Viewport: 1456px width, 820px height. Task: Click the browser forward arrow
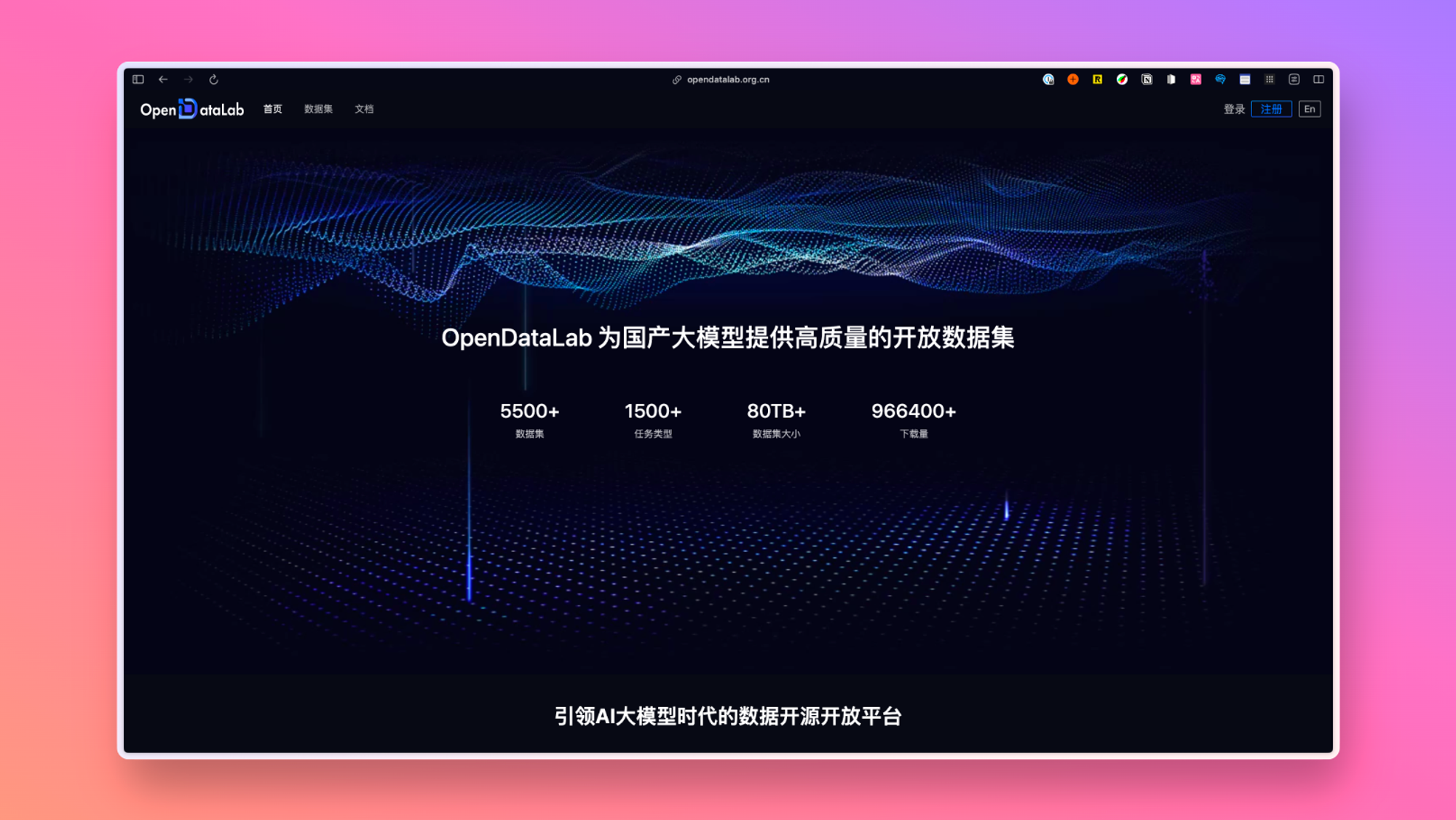tap(189, 79)
